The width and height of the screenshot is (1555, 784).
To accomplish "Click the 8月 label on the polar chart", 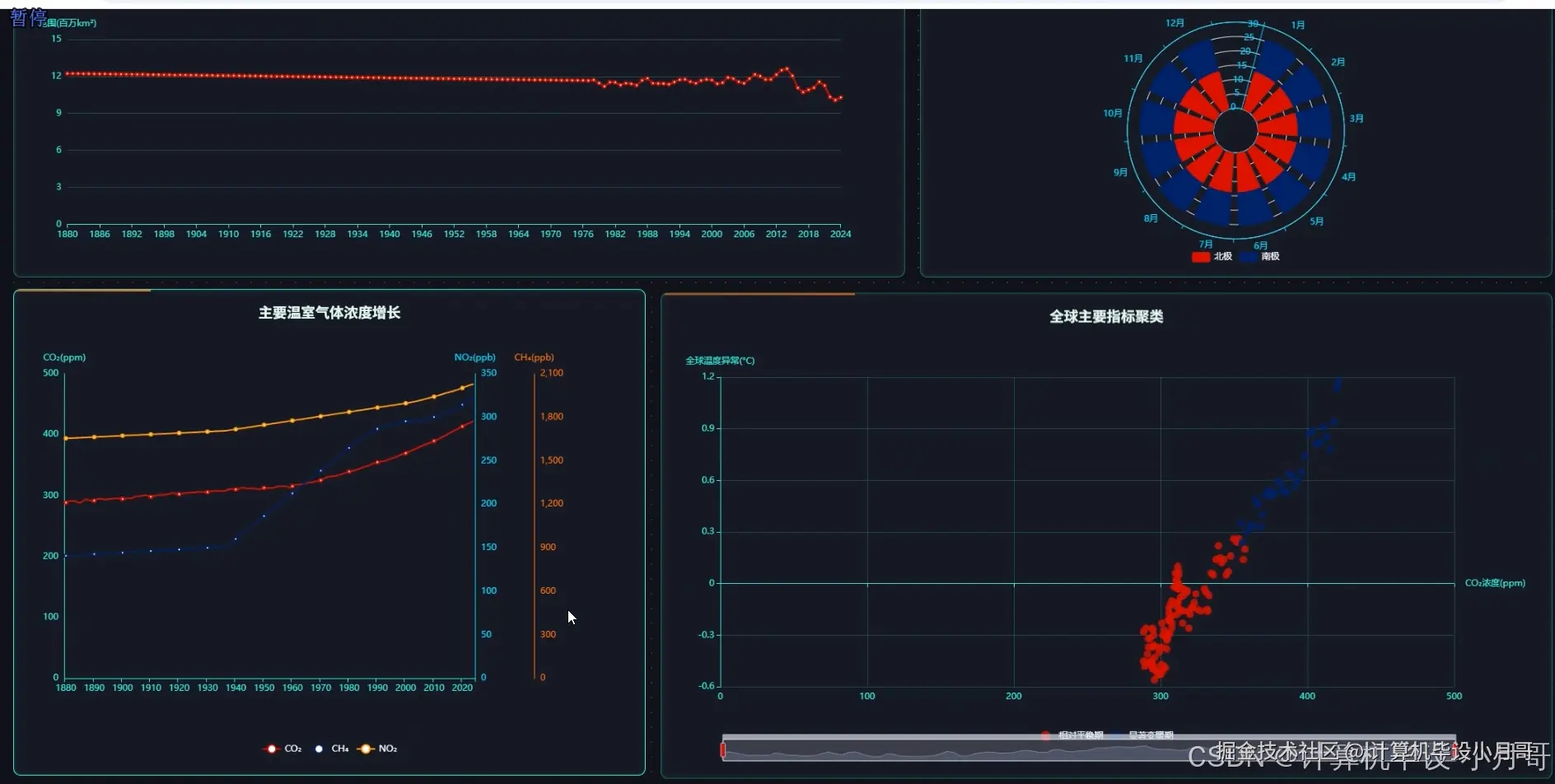I will (x=1151, y=218).
